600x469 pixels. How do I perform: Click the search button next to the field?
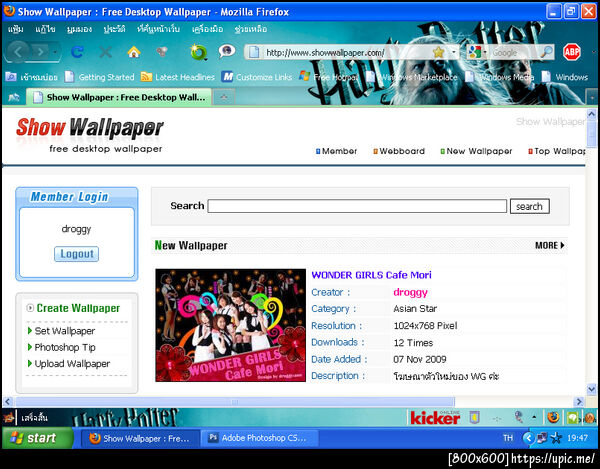point(530,207)
